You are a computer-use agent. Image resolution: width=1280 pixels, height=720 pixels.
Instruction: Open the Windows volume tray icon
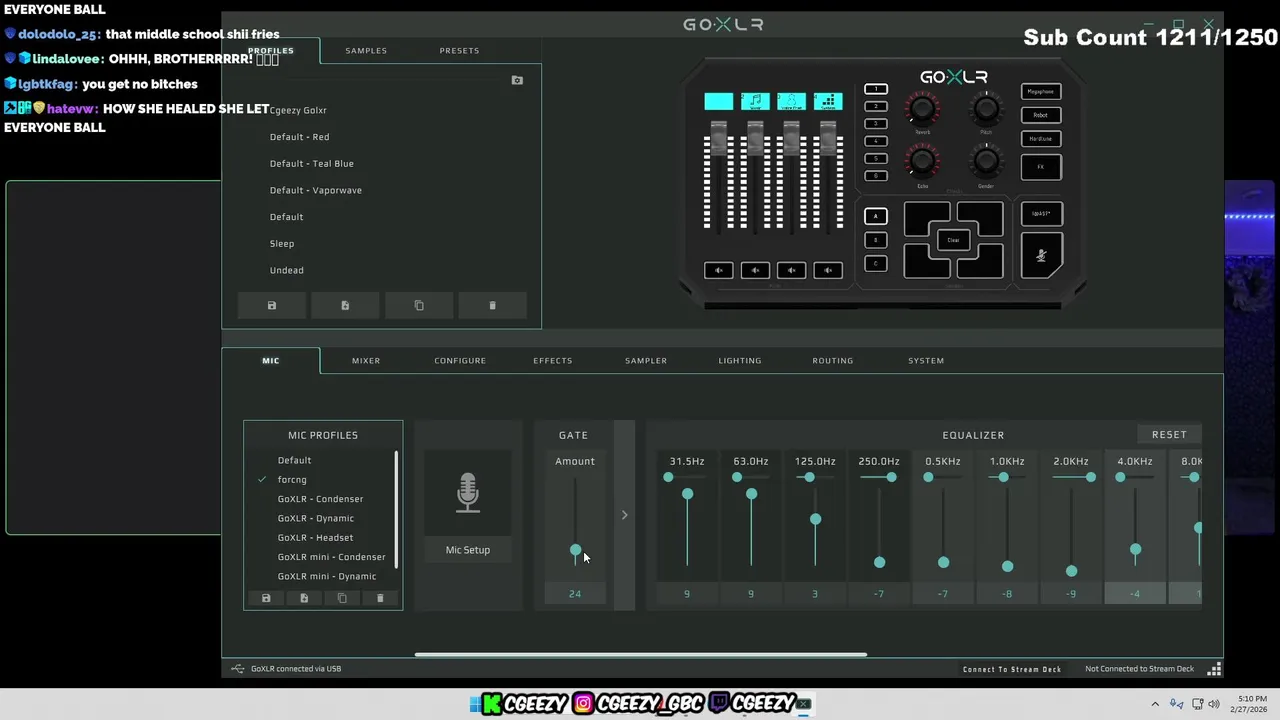pos(1214,704)
